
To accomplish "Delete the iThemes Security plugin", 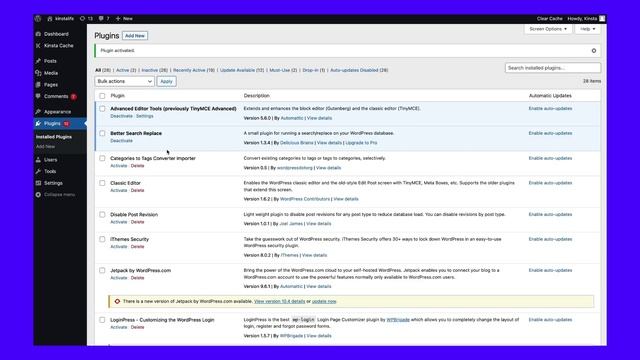I will pyautogui.click(x=137, y=247).
